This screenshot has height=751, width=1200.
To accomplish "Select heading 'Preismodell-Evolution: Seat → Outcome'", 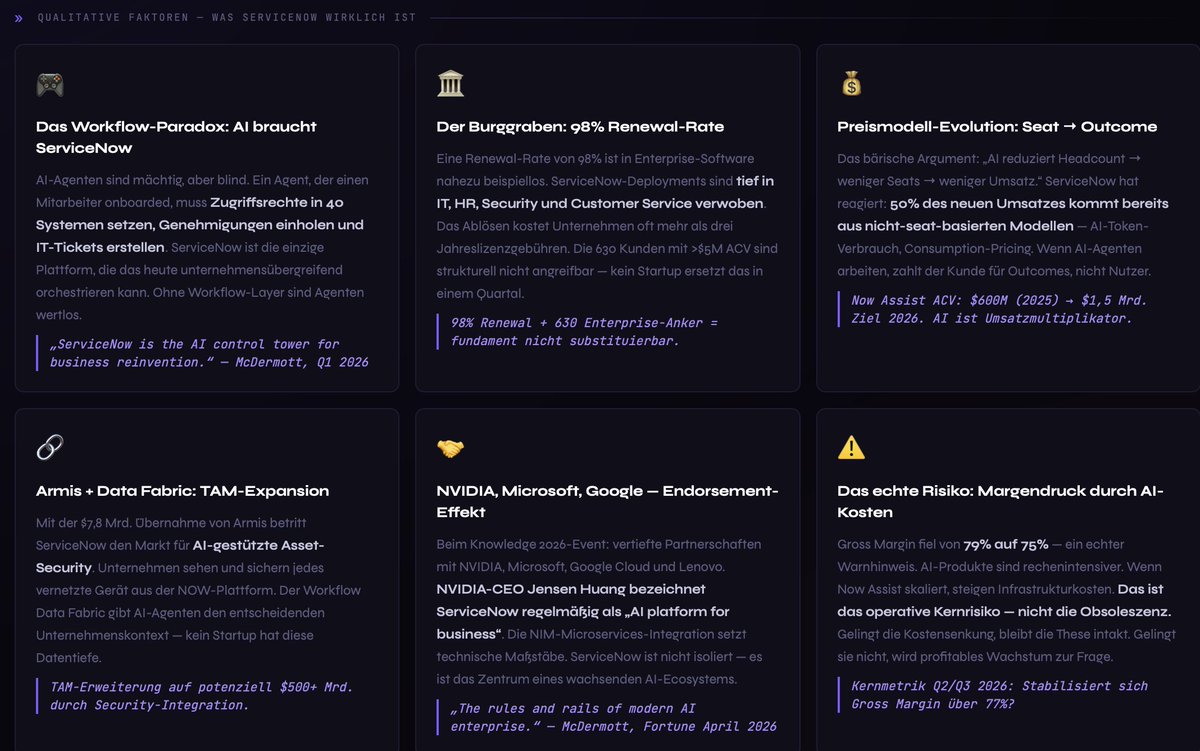I will click(997, 126).
